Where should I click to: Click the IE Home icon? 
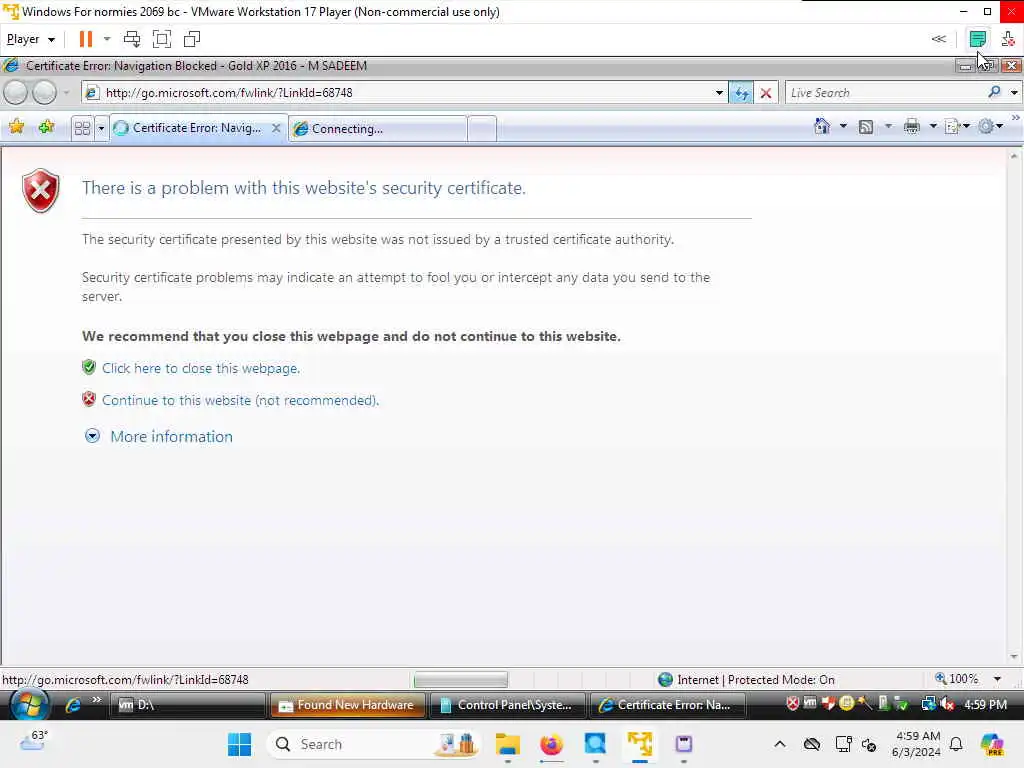point(822,126)
